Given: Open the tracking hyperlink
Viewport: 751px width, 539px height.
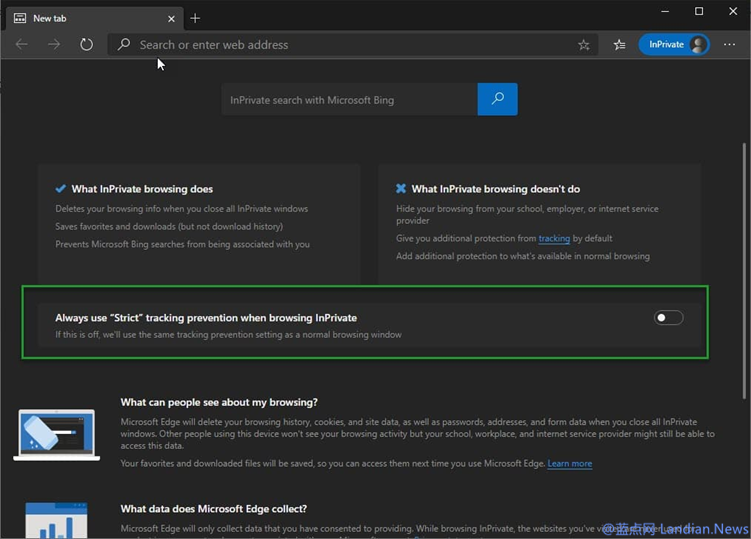Looking at the screenshot, I should pos(554,239).
